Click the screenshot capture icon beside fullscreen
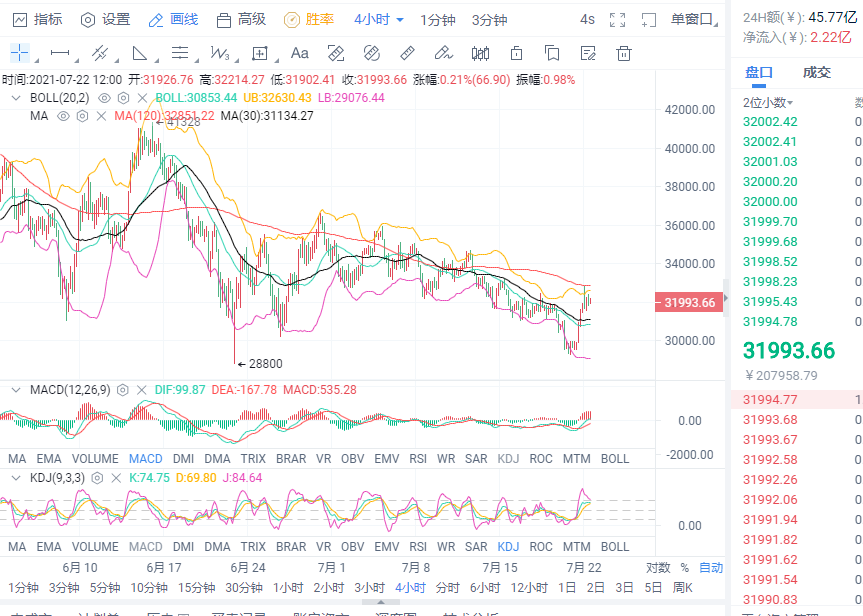This screenshot has height=616, width=863. click(649, 20)
